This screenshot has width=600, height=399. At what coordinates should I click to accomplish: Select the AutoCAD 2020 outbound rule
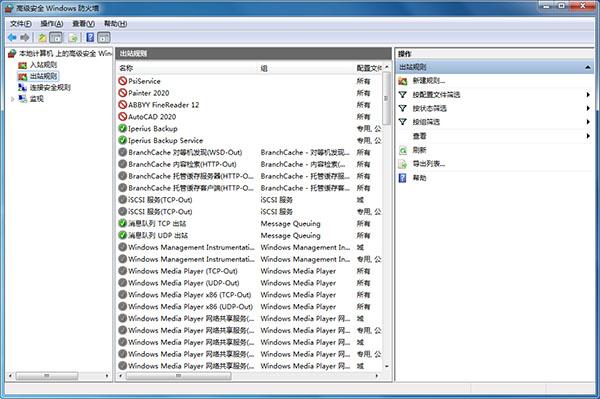tap(249, 117)
